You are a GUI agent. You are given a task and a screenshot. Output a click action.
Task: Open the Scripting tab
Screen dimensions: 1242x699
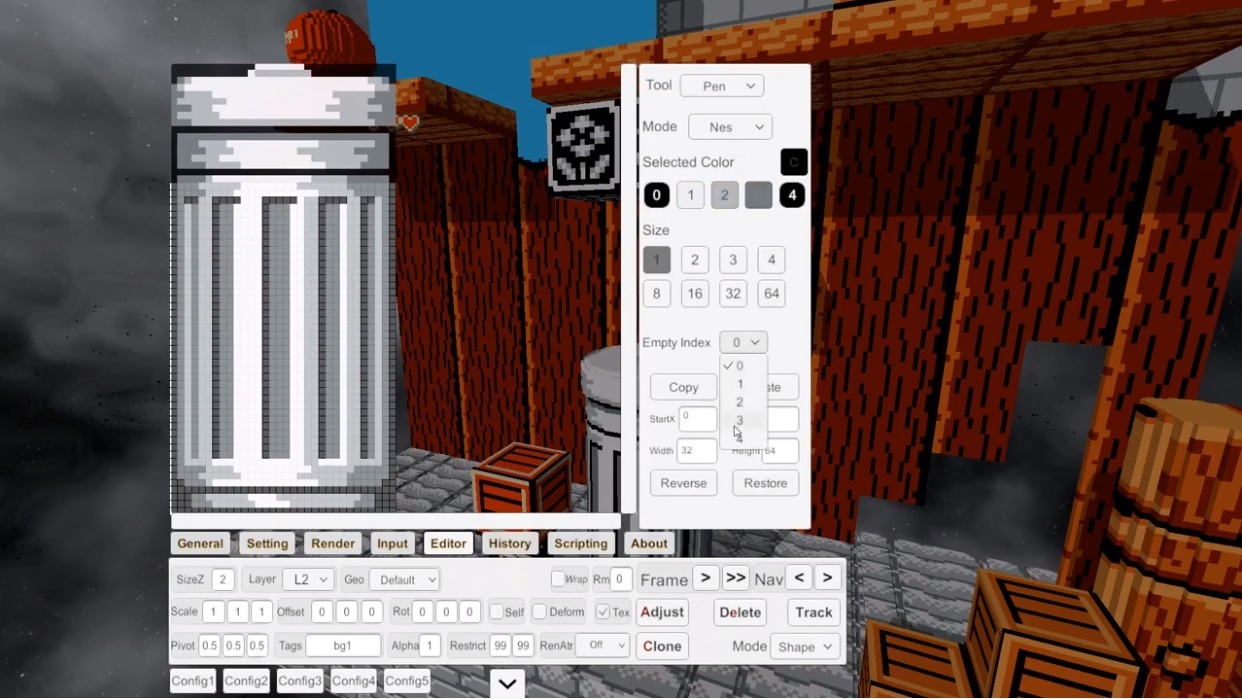tap(580, 544)
